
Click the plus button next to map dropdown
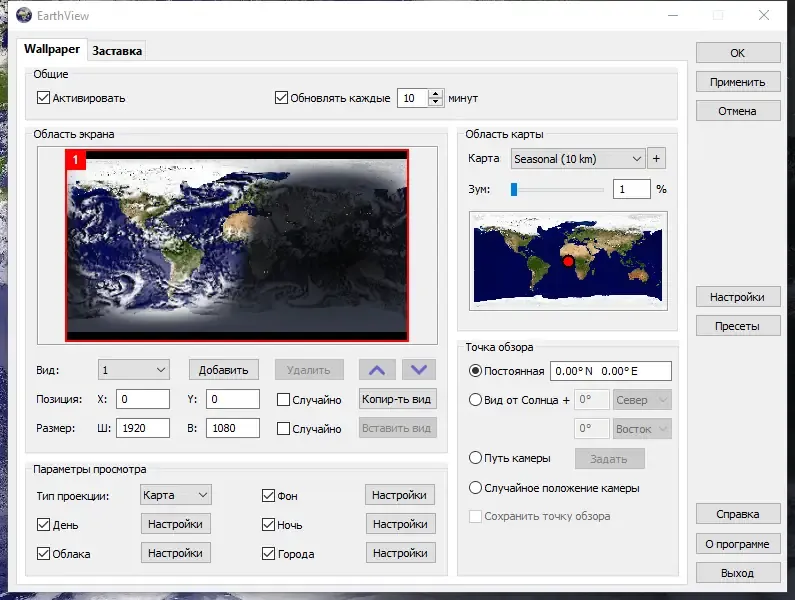(657, 158)
